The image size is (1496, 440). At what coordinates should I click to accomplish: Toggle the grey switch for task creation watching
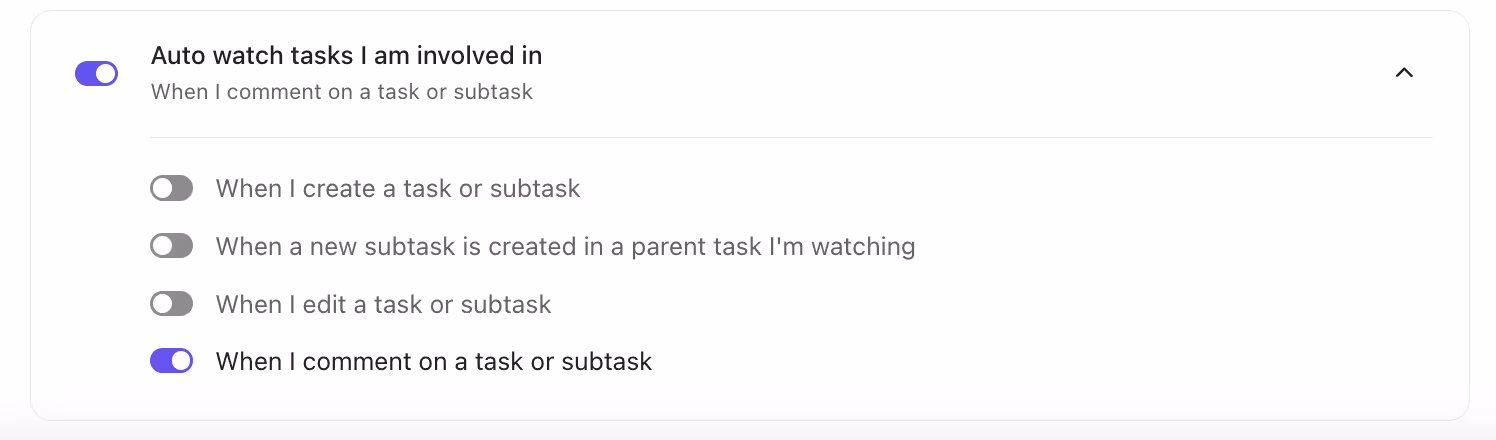[x=171, y=188]
